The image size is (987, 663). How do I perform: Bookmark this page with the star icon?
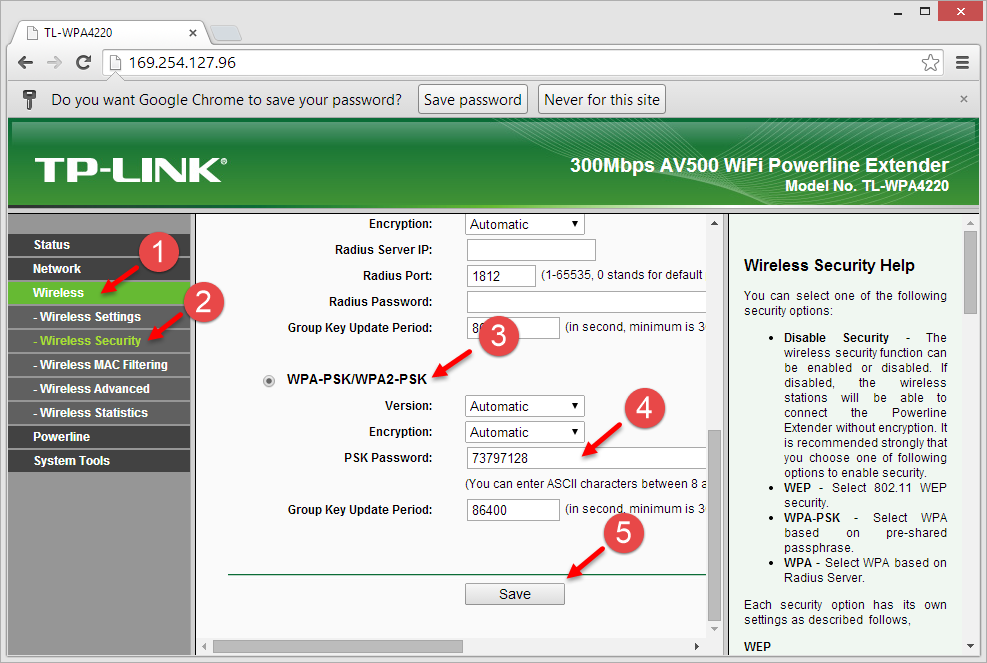930,62
